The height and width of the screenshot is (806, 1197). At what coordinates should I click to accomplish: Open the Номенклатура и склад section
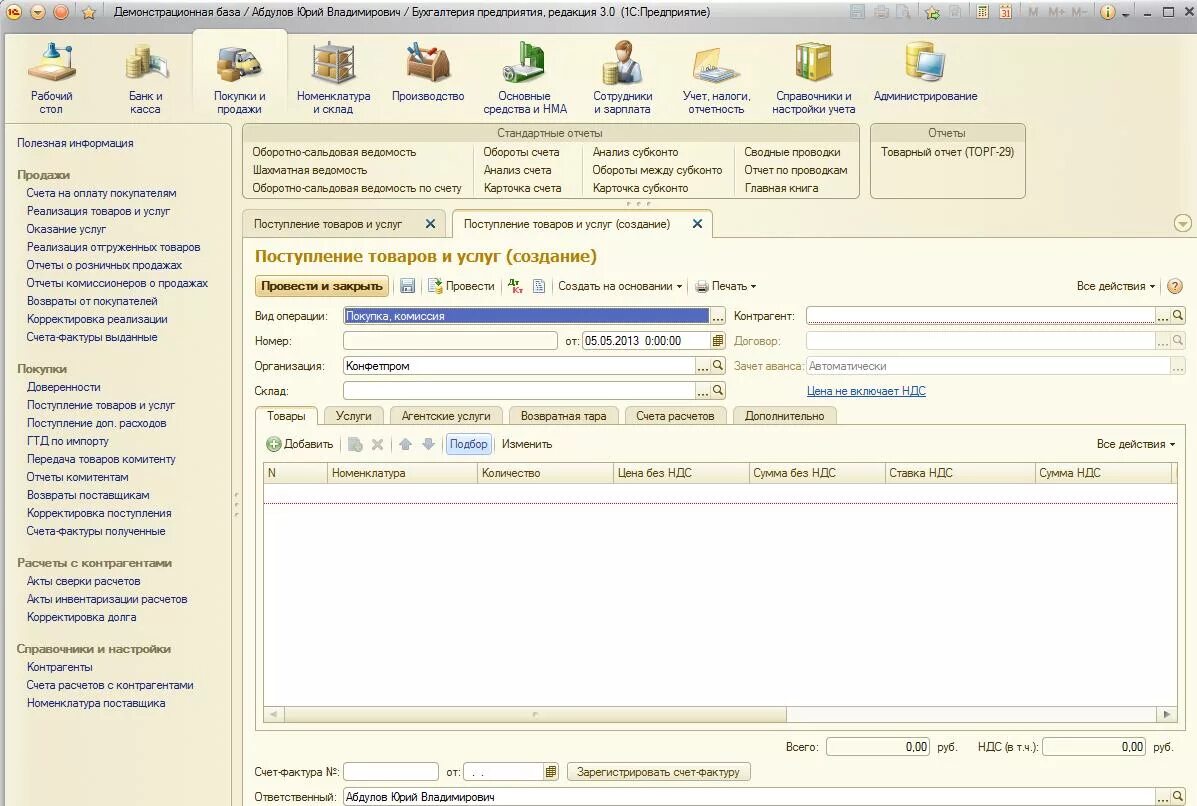[334, 79]
